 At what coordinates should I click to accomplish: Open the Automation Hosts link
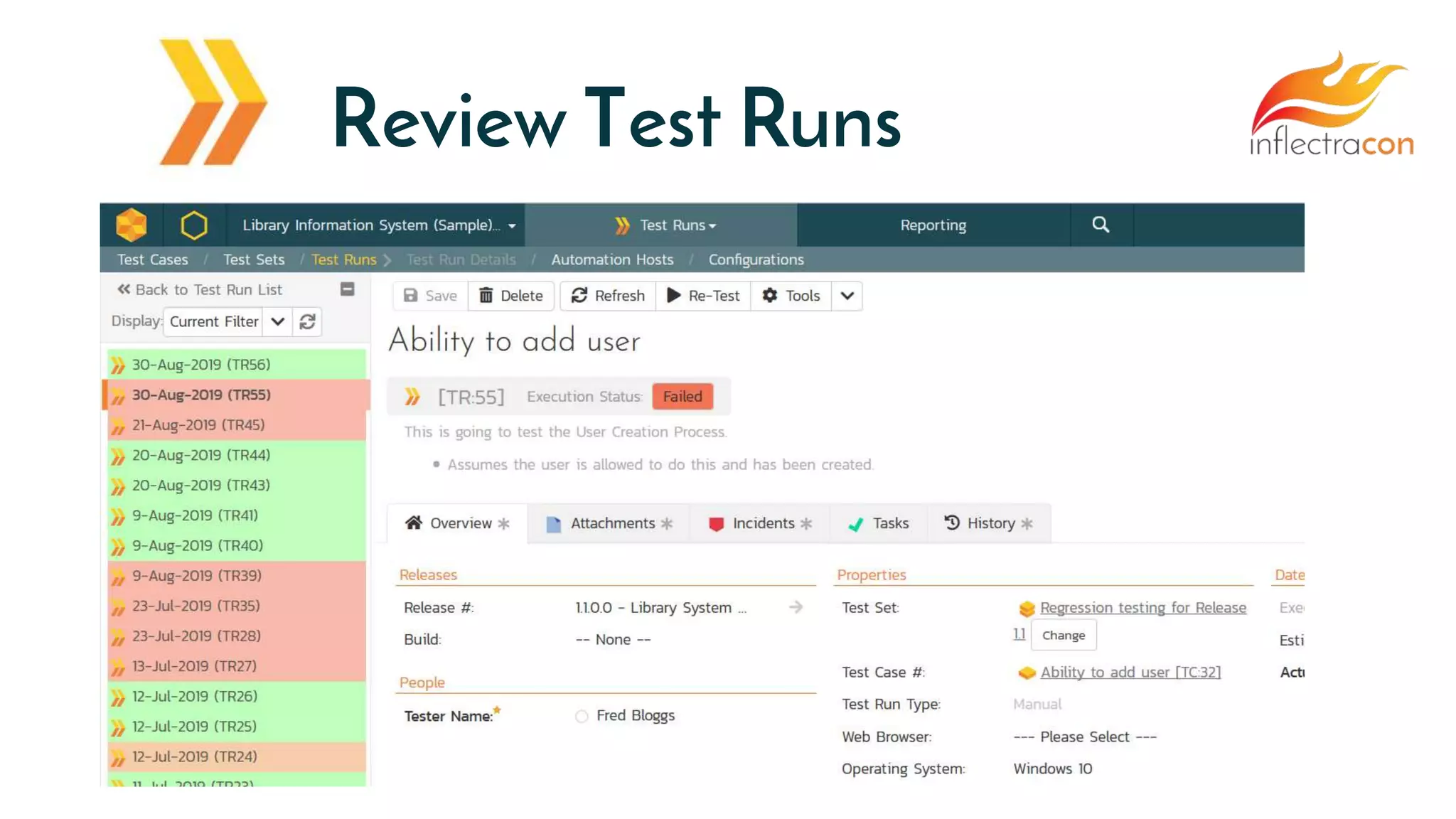612,260
